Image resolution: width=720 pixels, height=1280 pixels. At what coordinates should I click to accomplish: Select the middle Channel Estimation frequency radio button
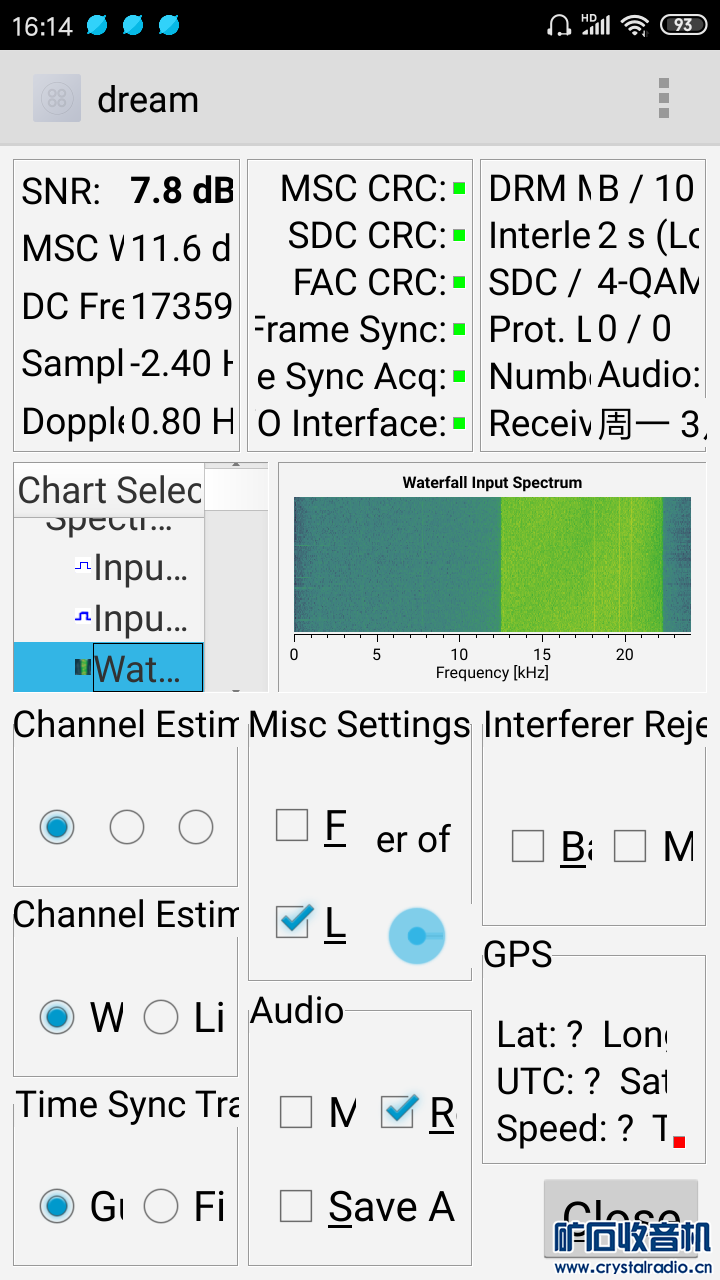coord(127,827)
